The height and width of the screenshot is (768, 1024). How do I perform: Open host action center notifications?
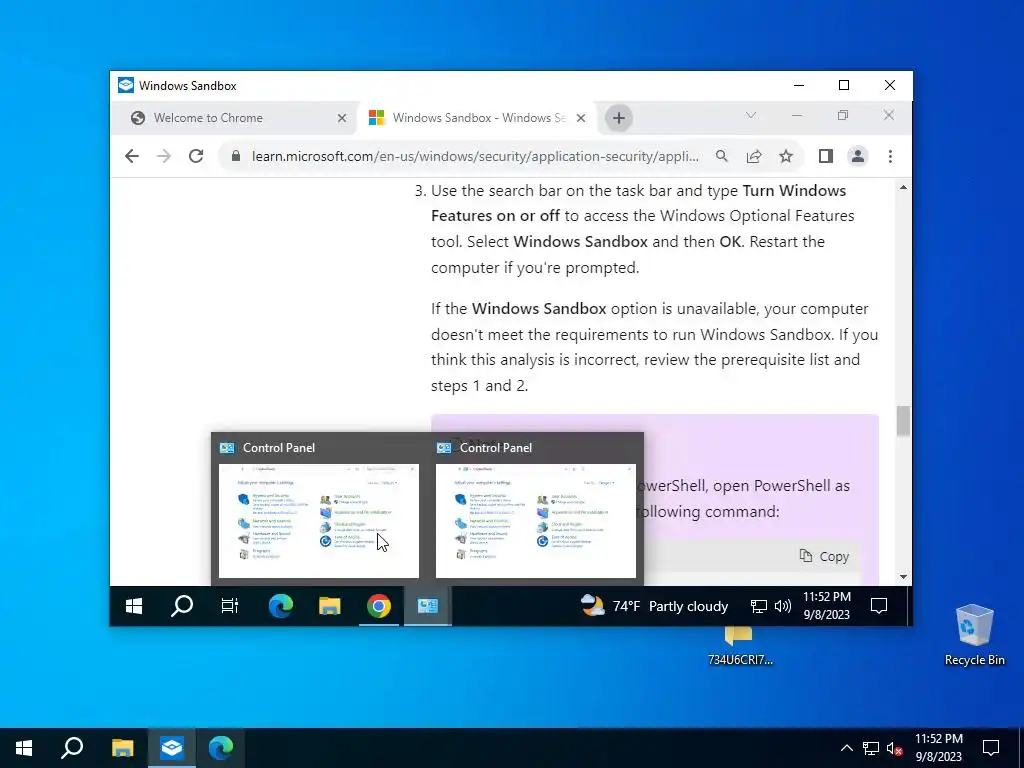click(991, 748)
